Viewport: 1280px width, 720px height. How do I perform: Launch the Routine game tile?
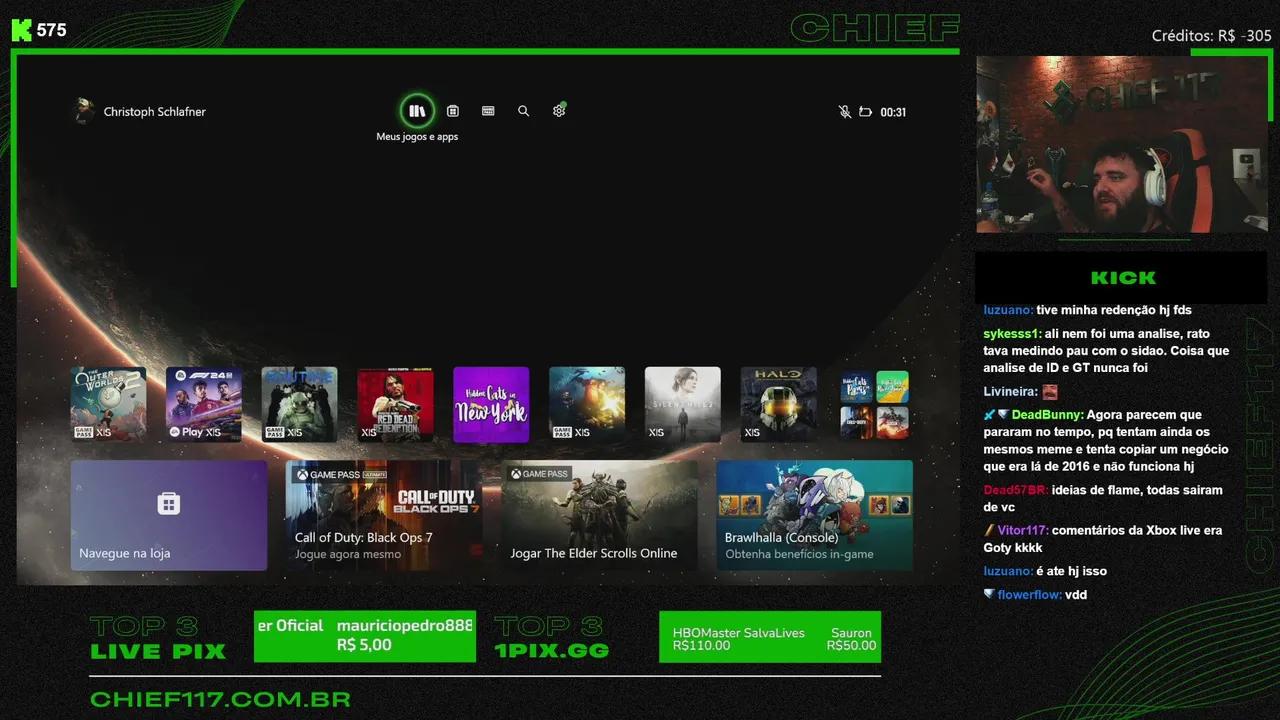click(x=300, y=404)
